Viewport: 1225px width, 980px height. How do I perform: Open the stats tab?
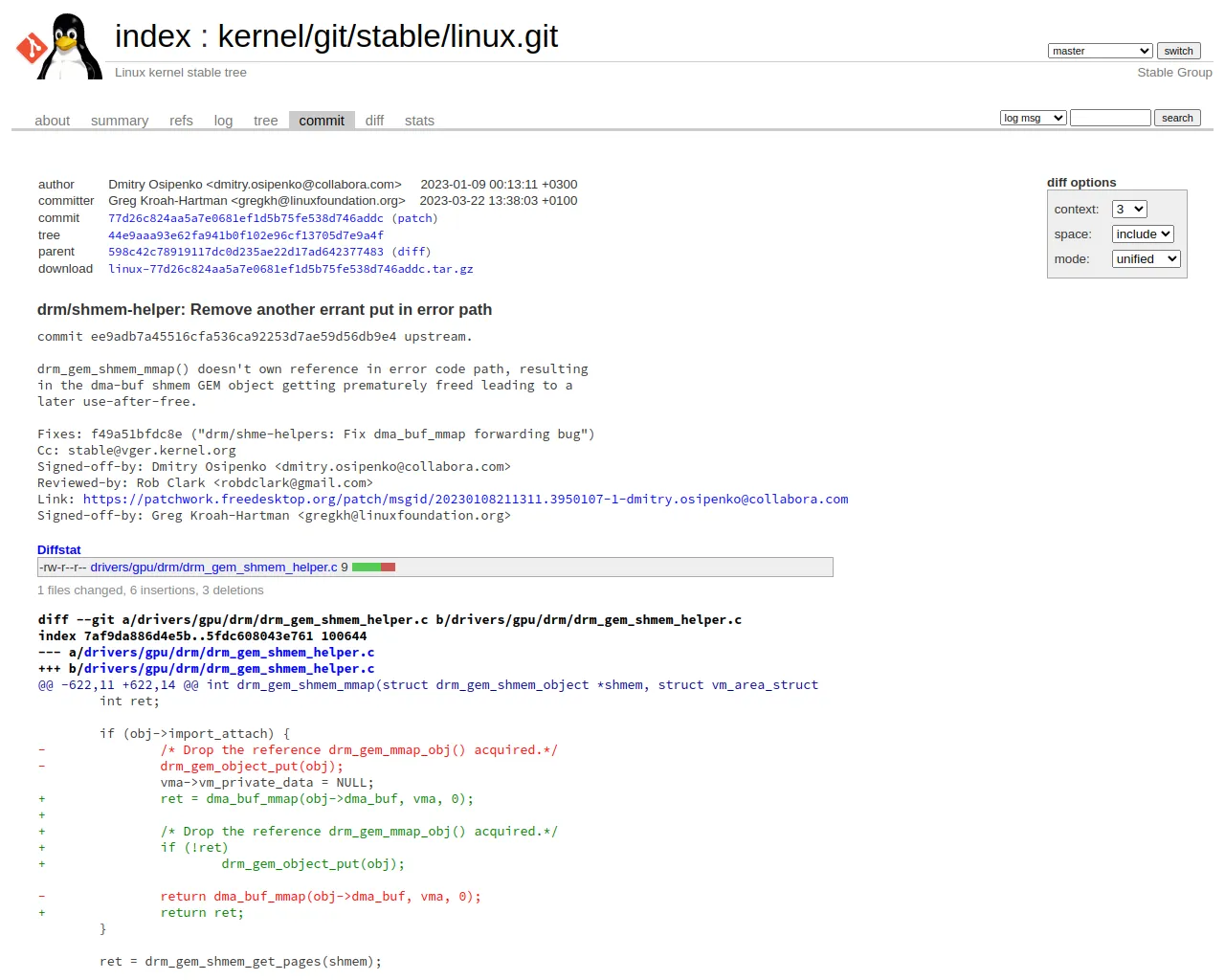(419, 121)
